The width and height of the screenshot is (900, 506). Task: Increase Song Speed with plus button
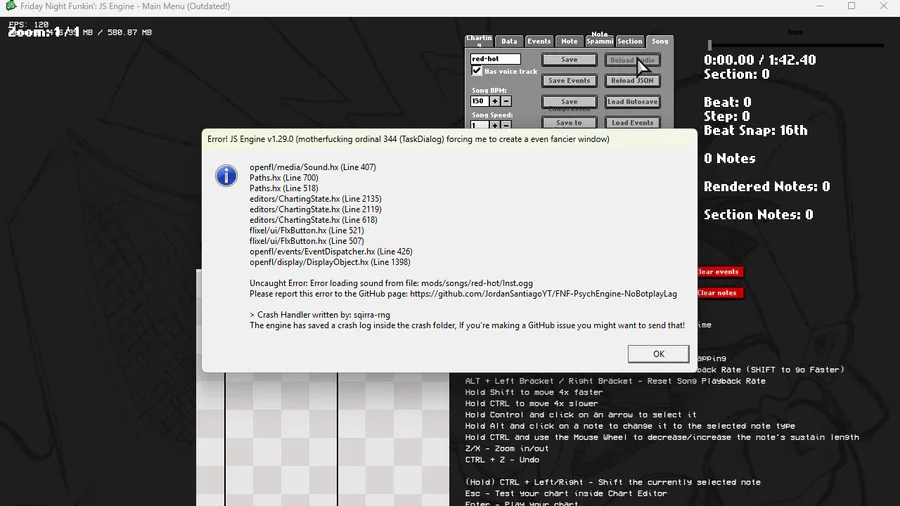(495, 124)
